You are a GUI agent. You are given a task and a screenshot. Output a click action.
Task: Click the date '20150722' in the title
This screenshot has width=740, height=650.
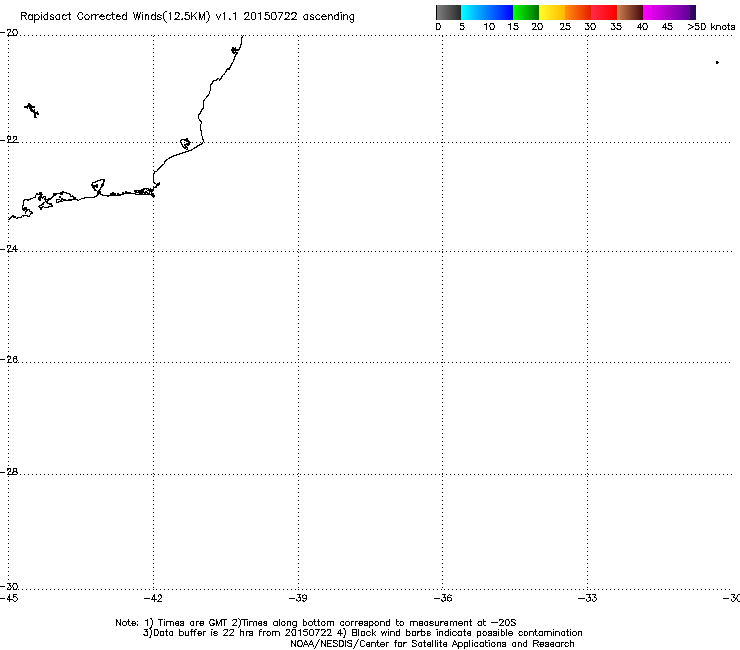(270, 16)
